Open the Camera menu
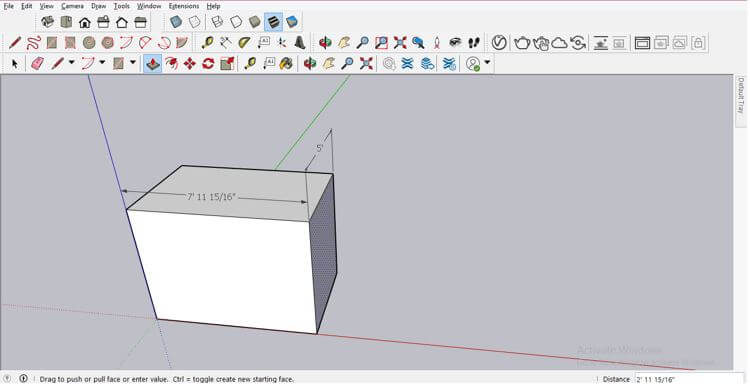The image size is (750, 386). [x=72, y=6]
